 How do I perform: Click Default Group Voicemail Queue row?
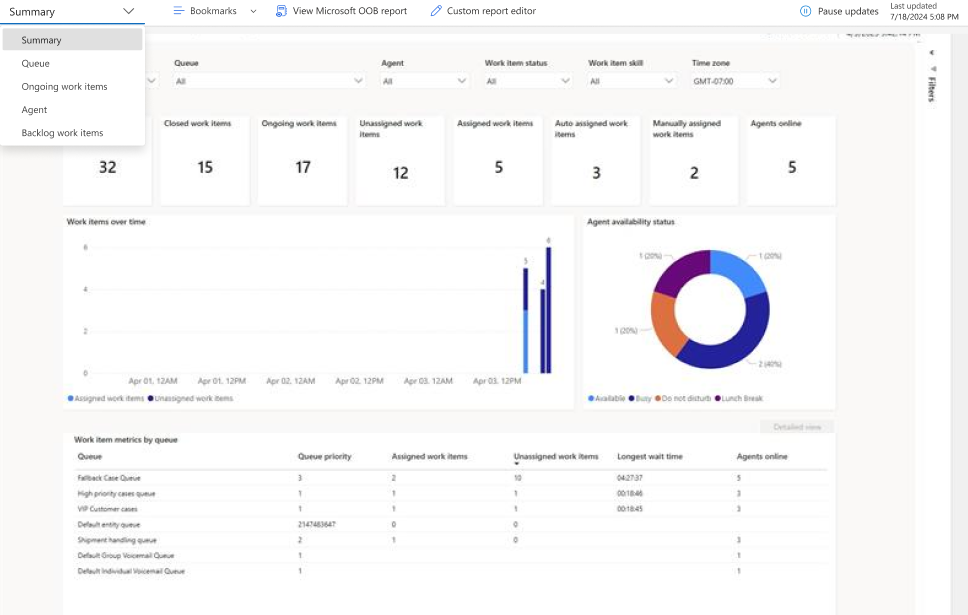(450, 555)
